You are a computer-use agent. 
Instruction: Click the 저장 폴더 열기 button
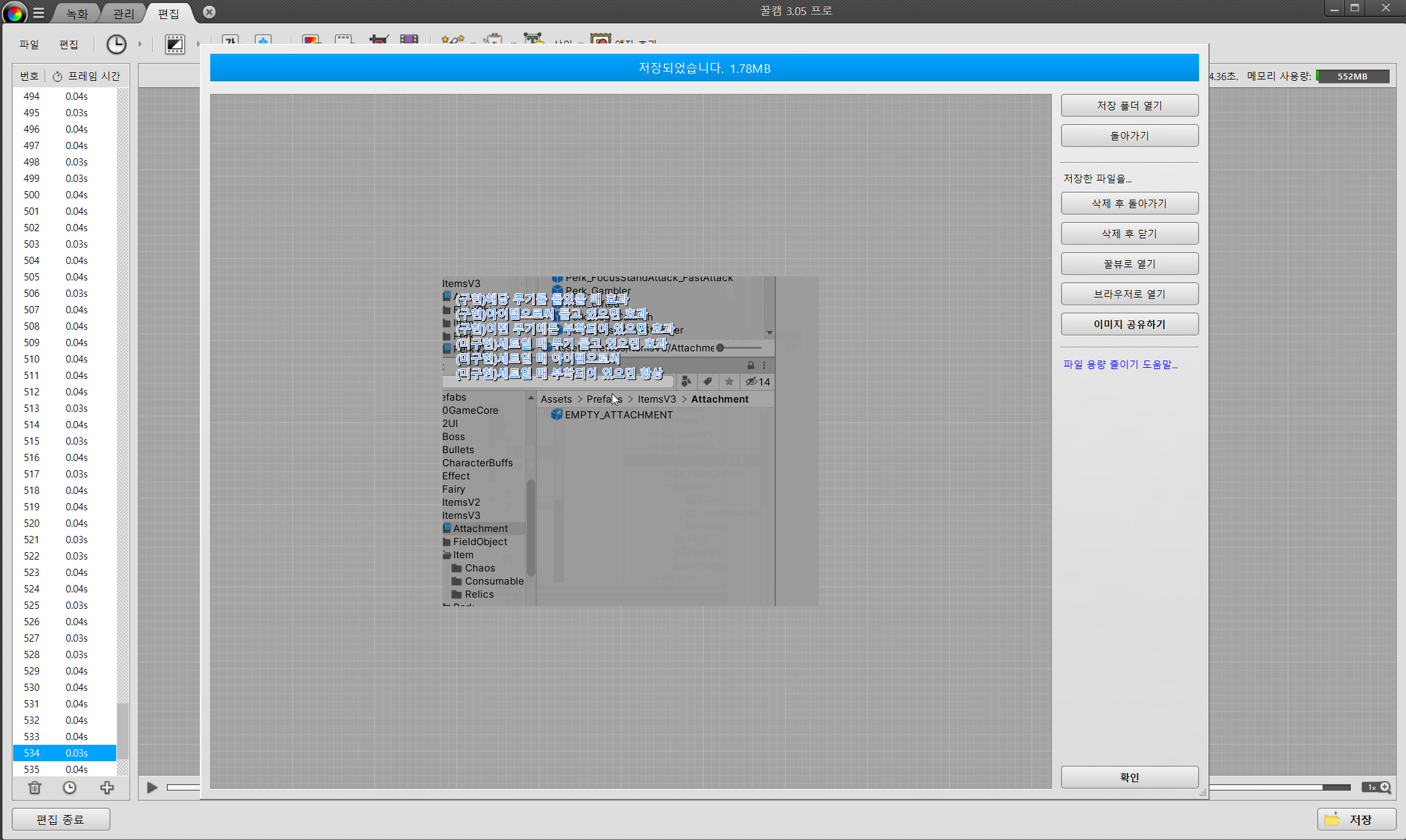click(x=1129, y=106)
